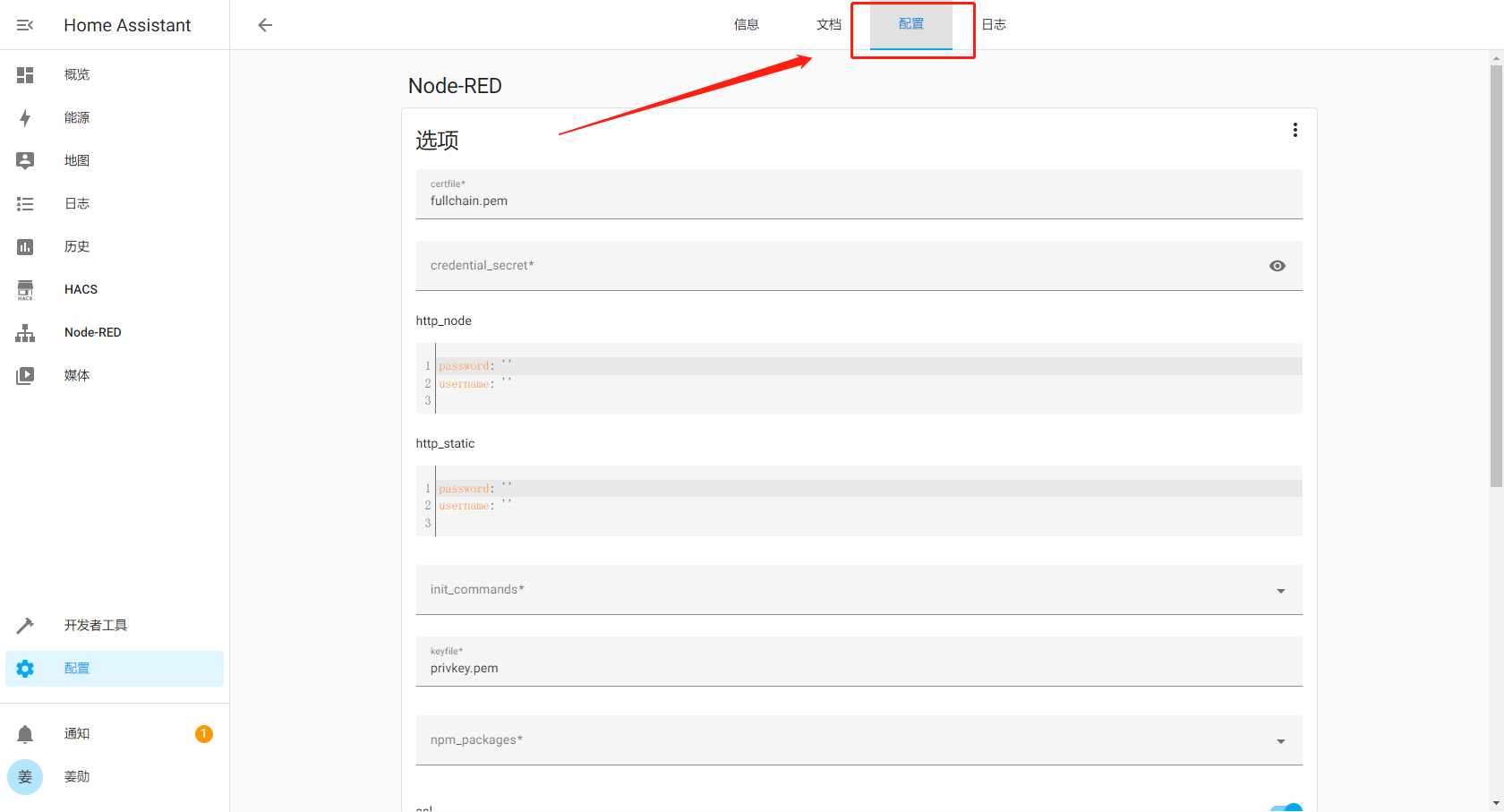Go to 历史 in the sidebar
The width and height of the screenshot is (1504, 812).
[x=77, y=247]
